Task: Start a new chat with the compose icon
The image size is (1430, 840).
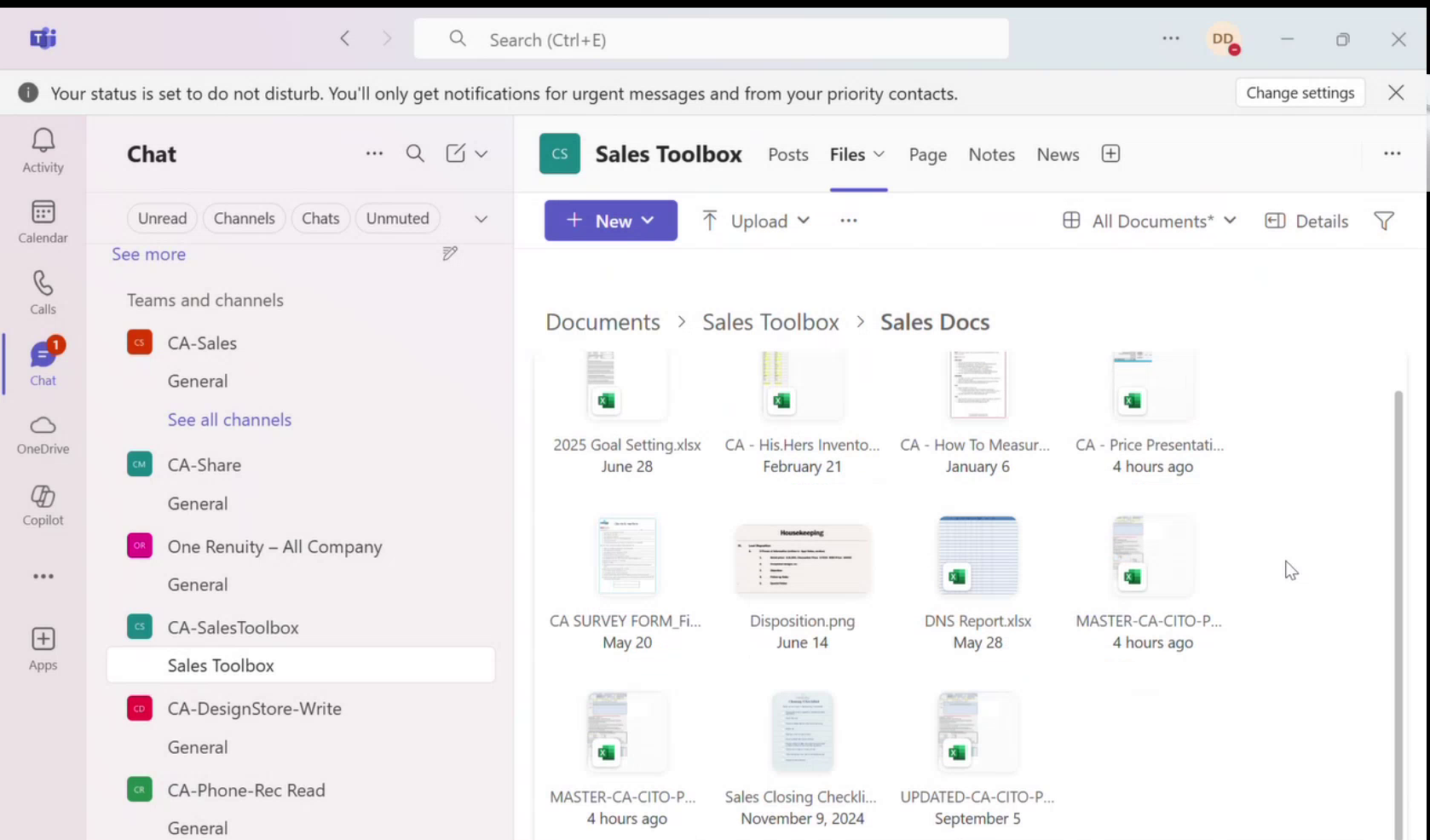Action: 454,153
